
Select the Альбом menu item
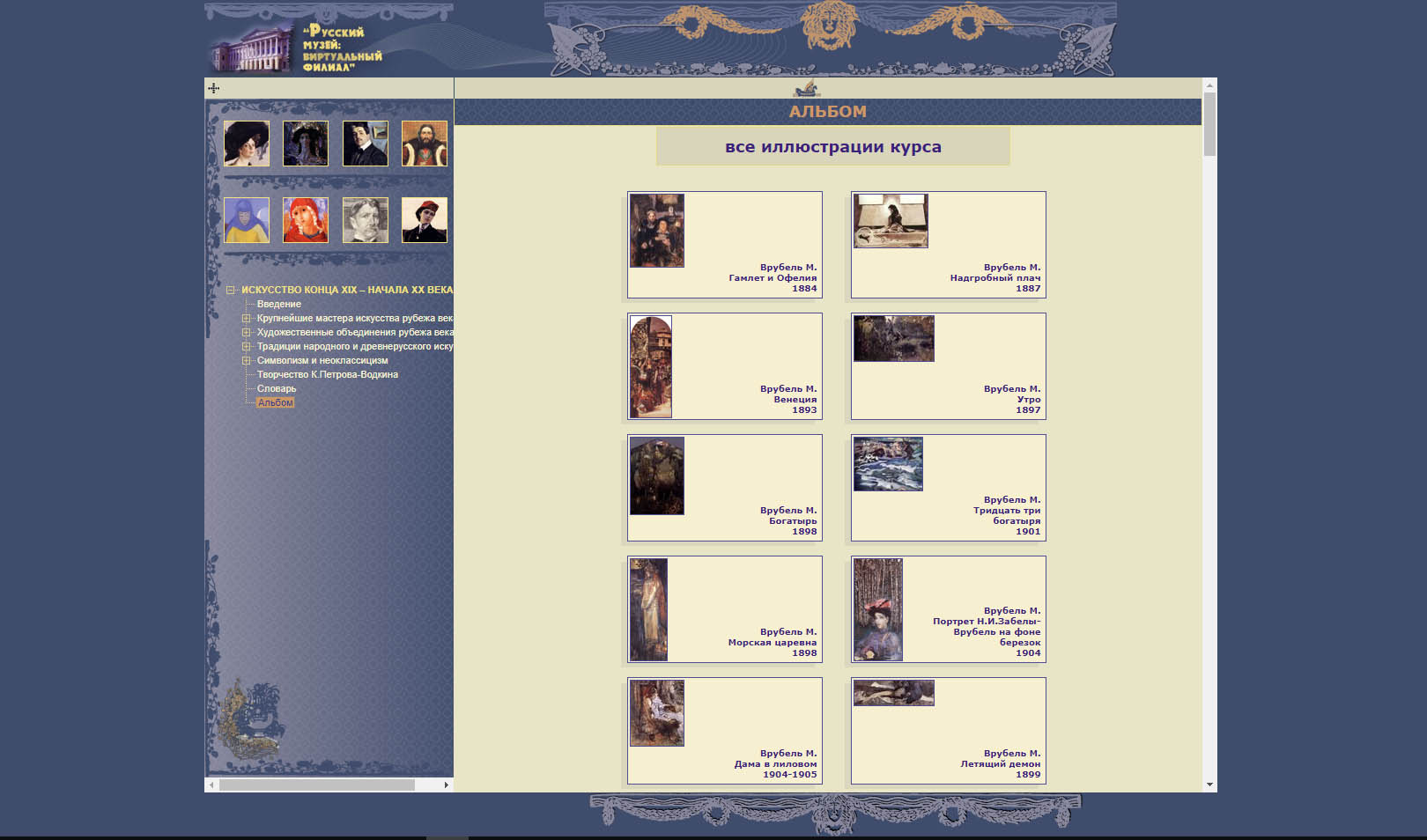(x=276, y=403)
